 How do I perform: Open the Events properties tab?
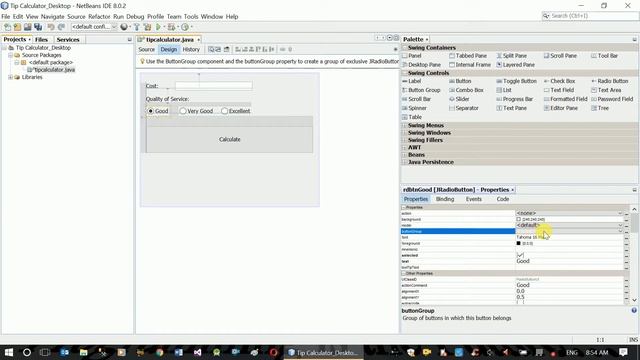pyautogui.click(x=473, y=199)
